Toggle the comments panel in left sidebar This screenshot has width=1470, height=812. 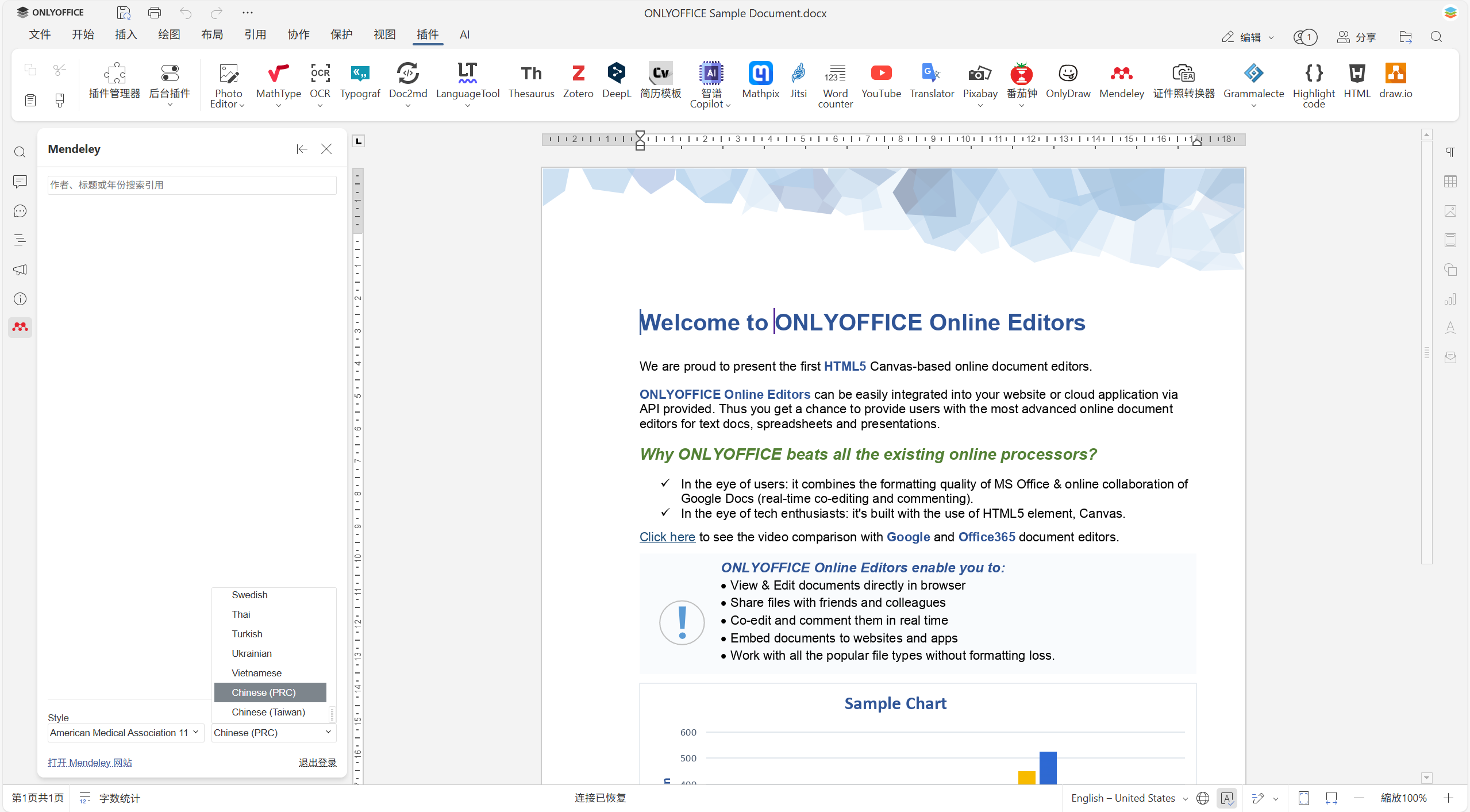click(20, 182)
